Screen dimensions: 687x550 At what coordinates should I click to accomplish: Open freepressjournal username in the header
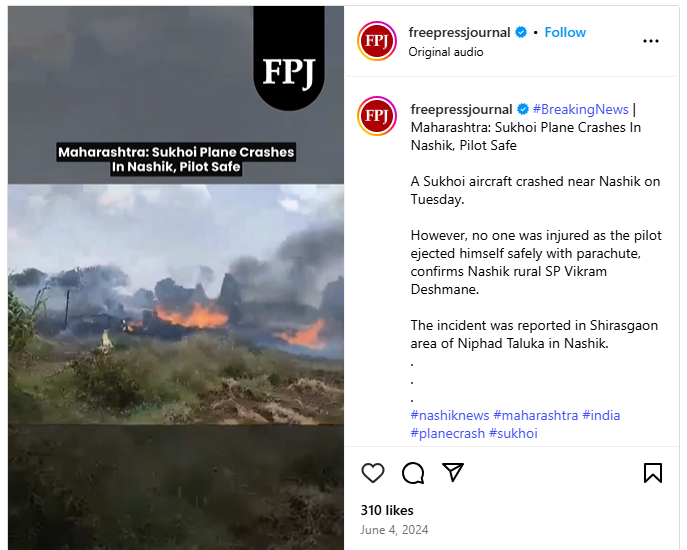tap(459, 32)
